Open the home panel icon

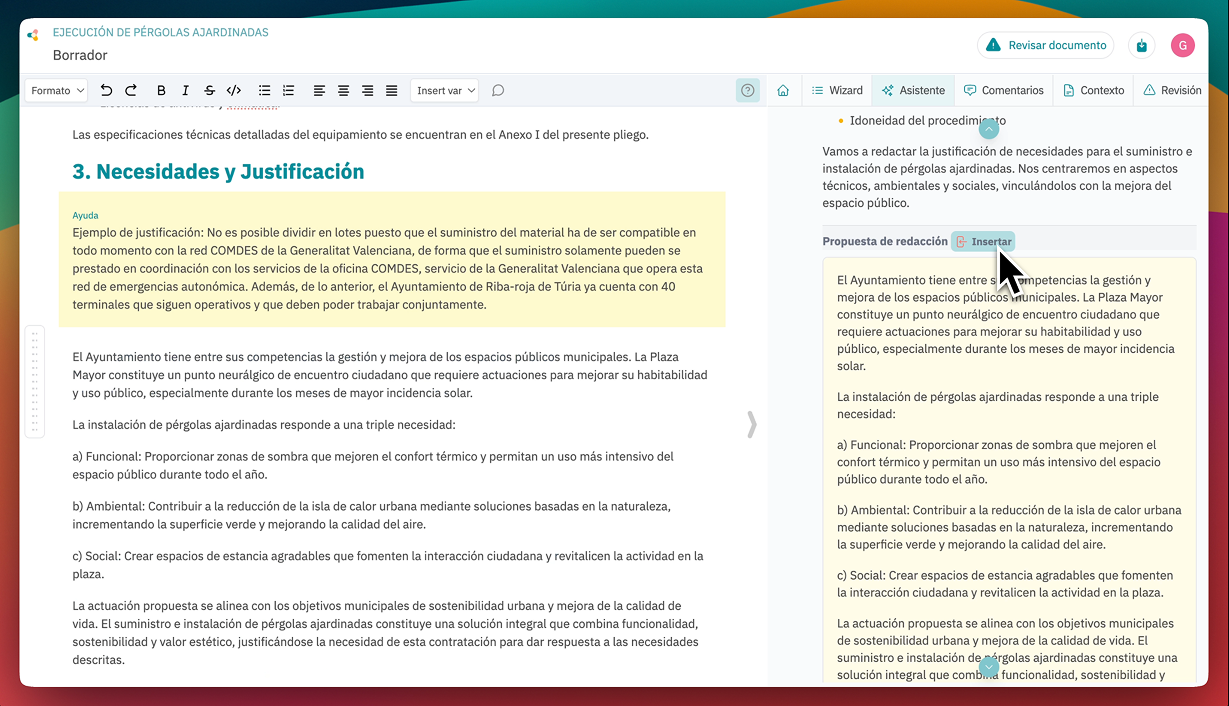click(x=783, y=90)
